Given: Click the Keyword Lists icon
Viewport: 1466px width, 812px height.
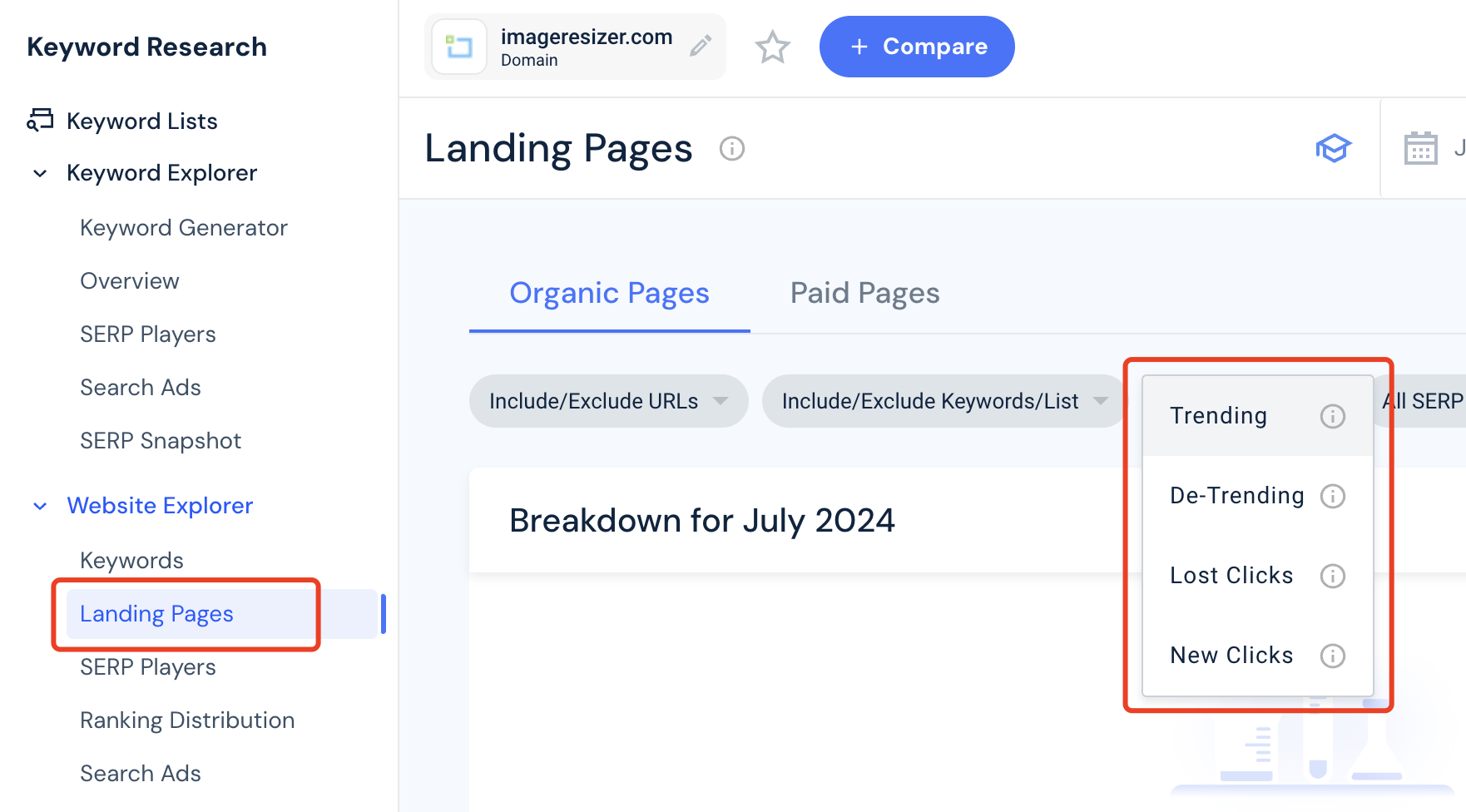Looking at the screenshot, I should pyautogui.click(x=40, y=121).
